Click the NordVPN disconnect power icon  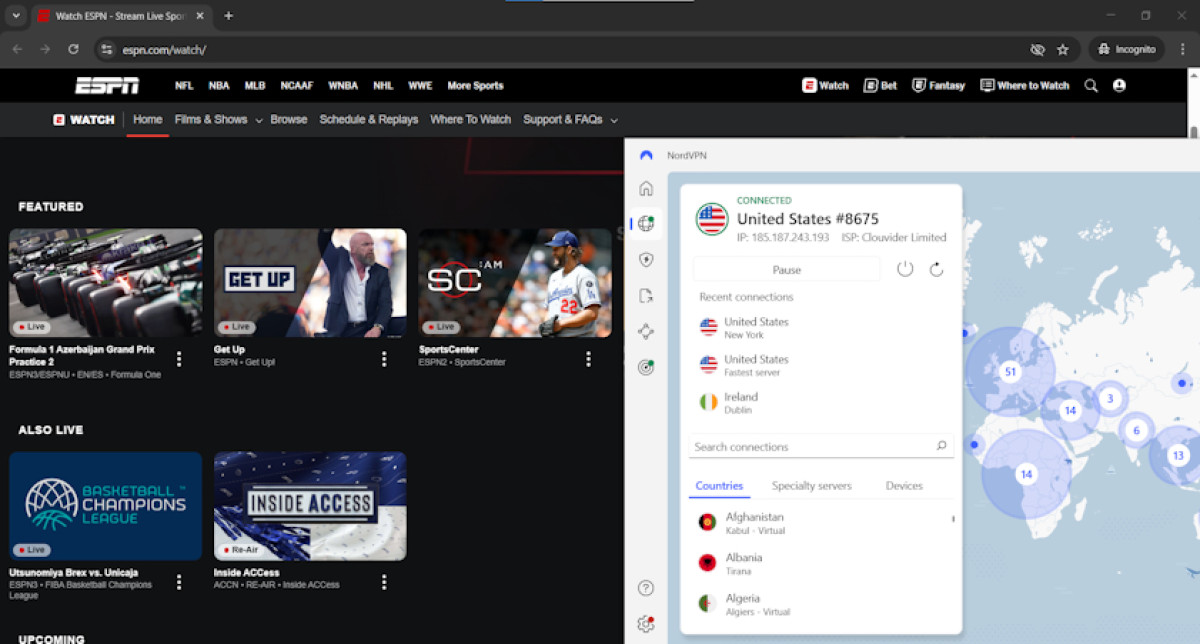[905, 269]
